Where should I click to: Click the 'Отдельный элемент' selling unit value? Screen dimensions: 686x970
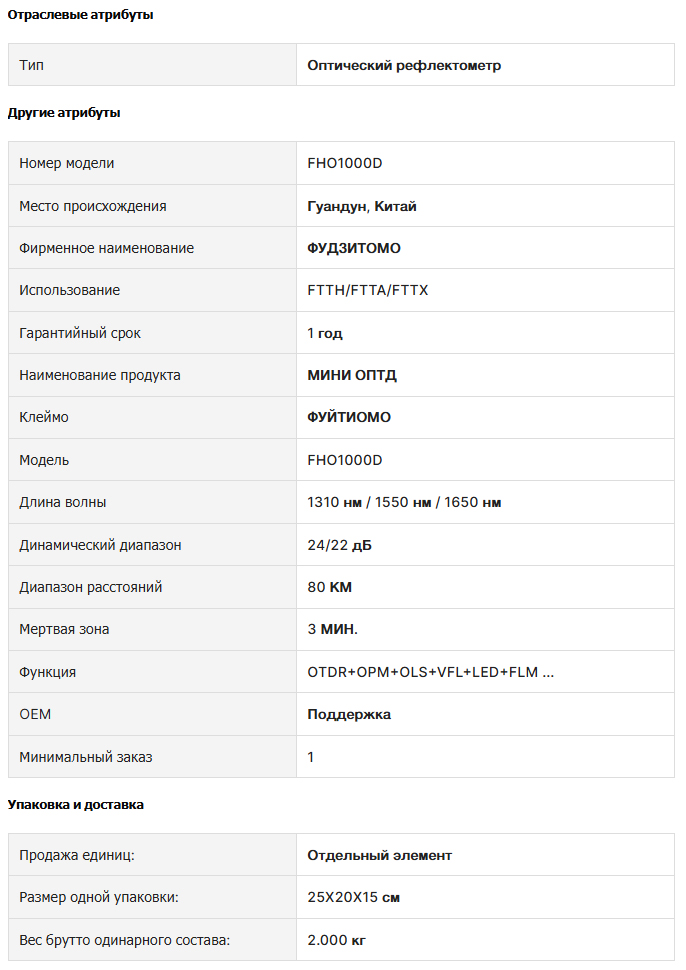pyautogui.click(x=380, y=856)
